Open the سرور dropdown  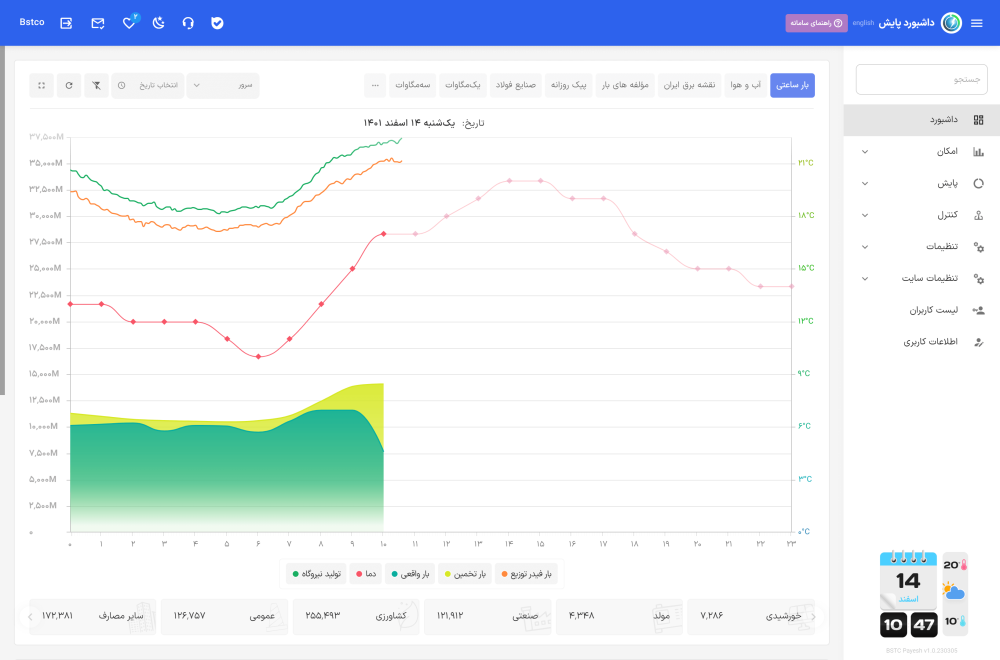[x=223, y=85]
